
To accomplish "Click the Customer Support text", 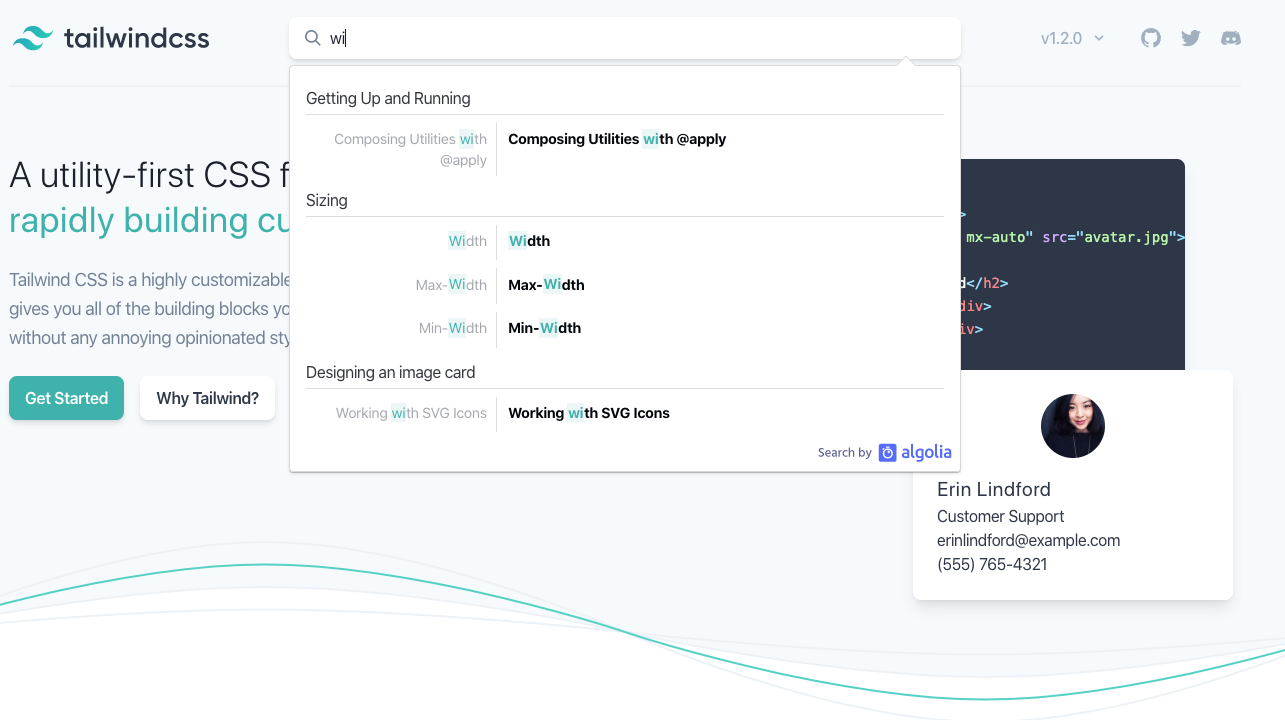I will (x=1000, y=516).
